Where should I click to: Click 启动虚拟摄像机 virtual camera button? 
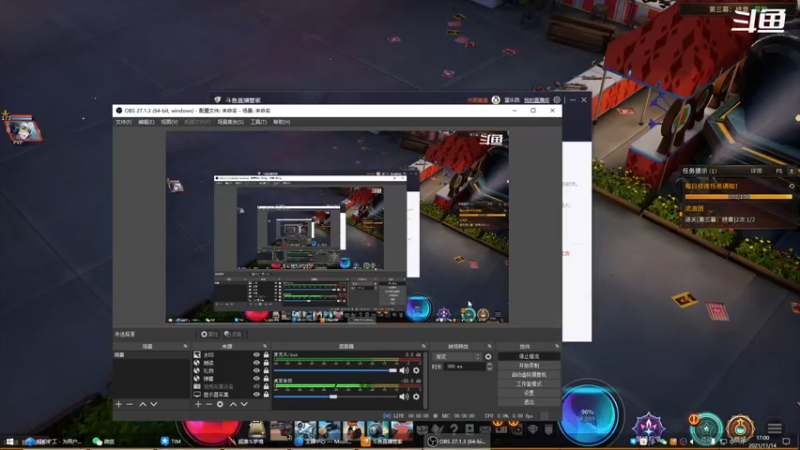pos(529,374)
